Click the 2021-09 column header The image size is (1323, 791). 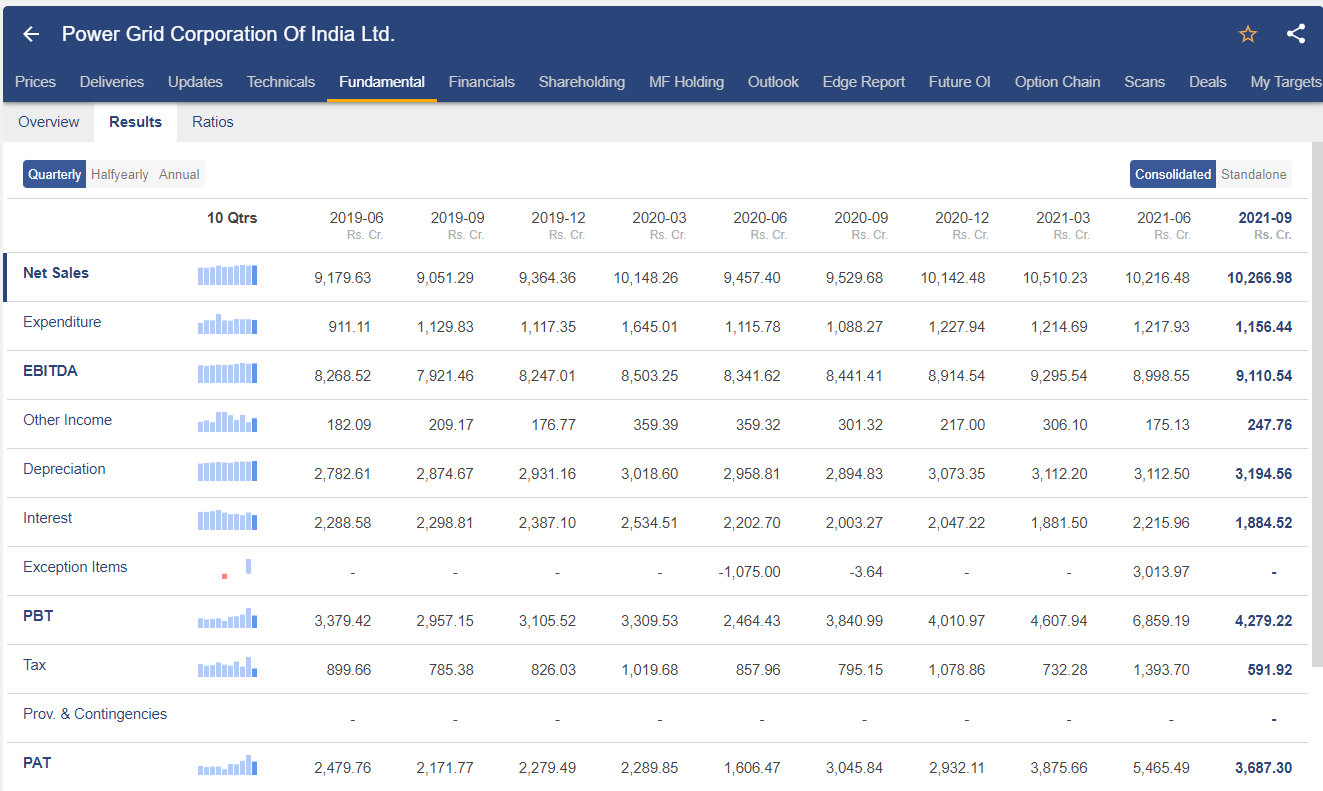click(1265, 225)
